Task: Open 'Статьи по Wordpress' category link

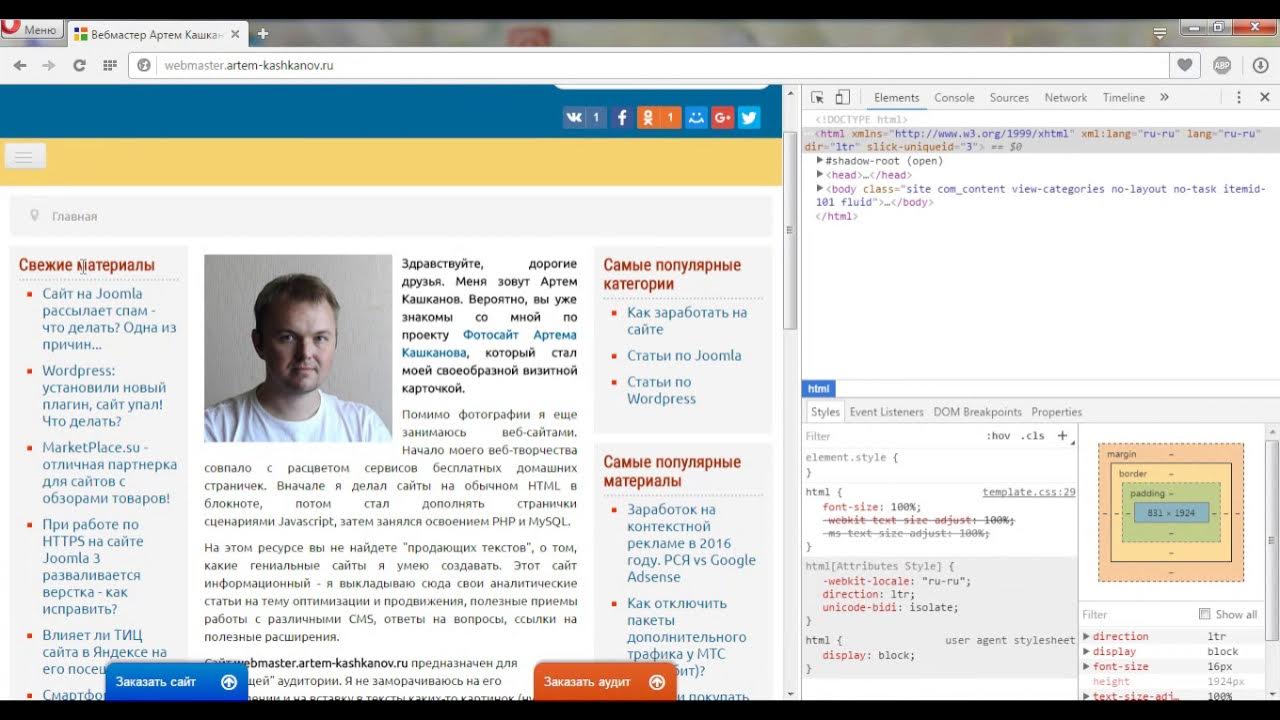Action: pos(661,390)
